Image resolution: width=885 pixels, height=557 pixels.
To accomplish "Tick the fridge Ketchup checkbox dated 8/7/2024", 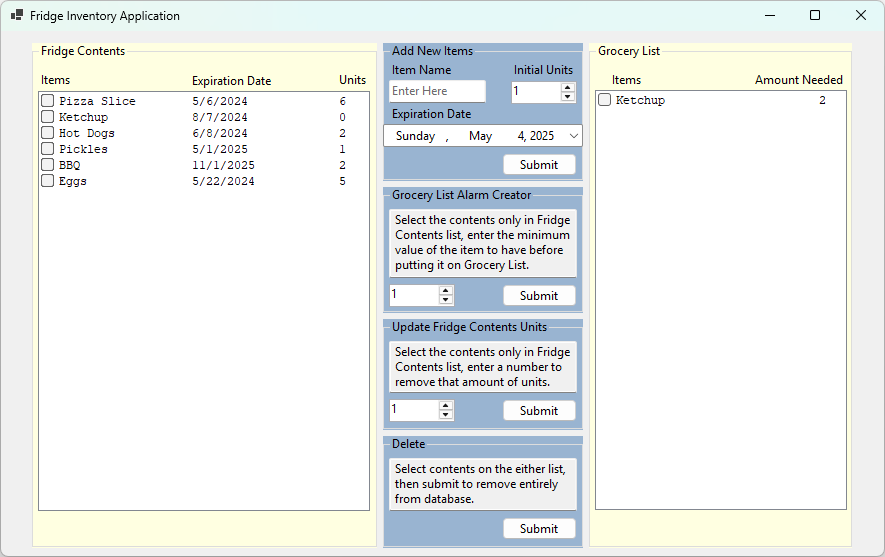I will [x=47, y=116].
